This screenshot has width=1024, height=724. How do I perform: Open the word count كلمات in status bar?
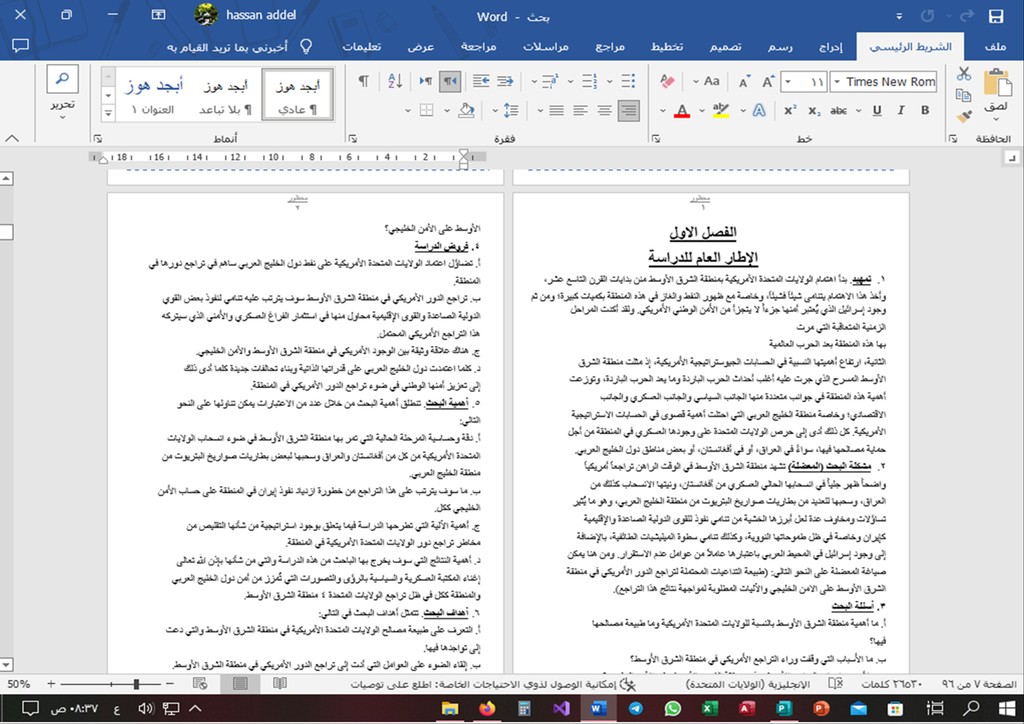[x=891, y=684]
